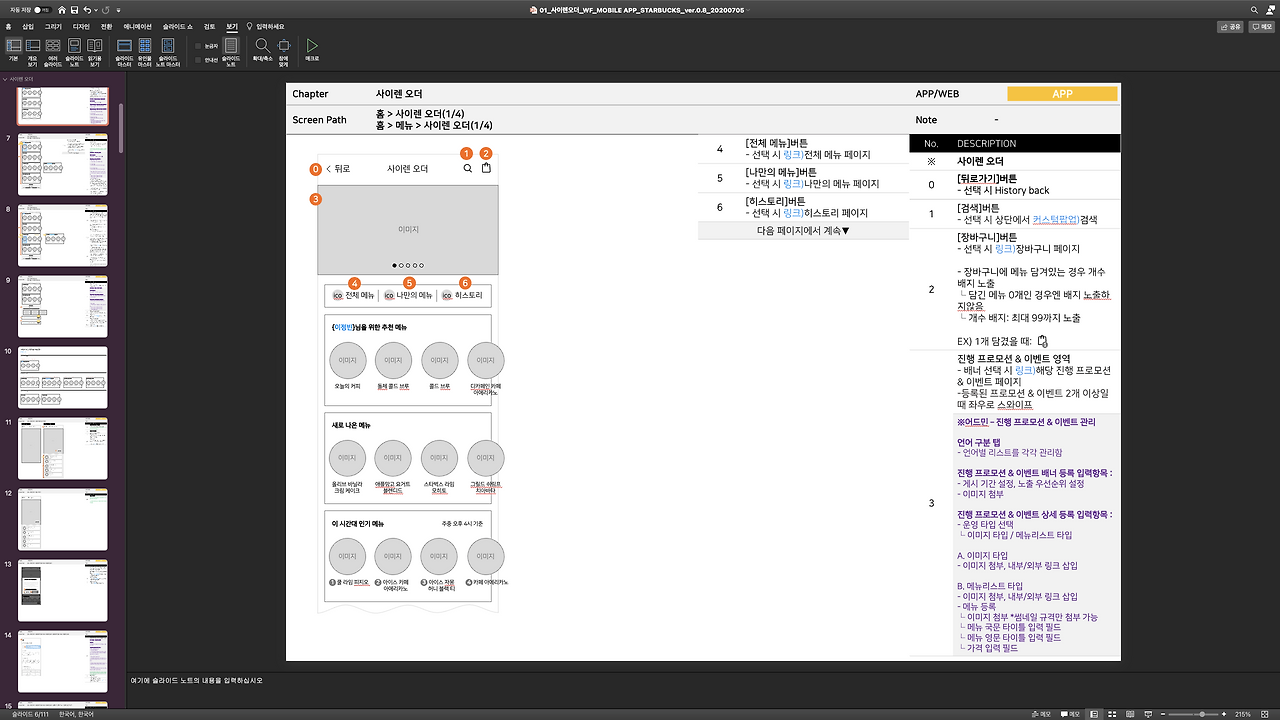Image resolution: width=1280 pixels, height=720 pixels.
Task: Click the slide notes input area
Action: [703, 690]
